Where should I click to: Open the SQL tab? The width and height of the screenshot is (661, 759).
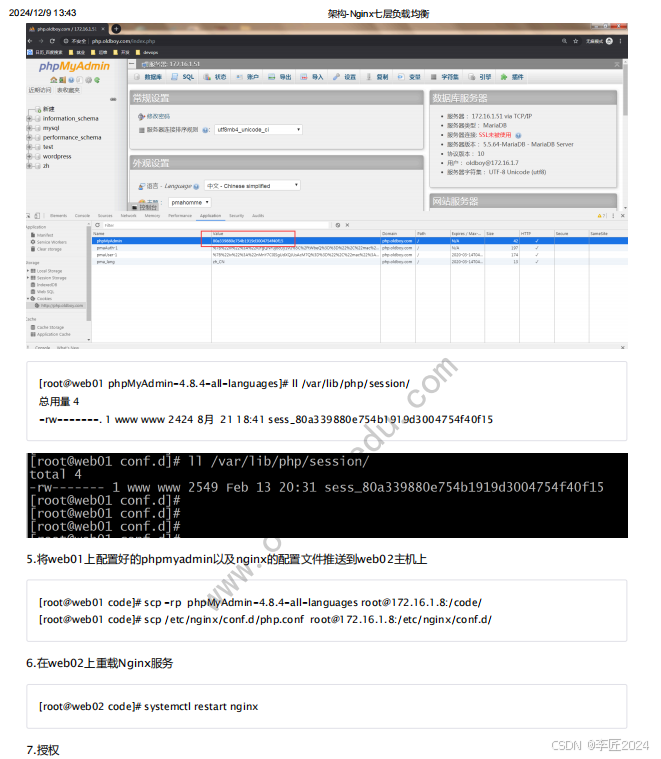coord(182,77)
